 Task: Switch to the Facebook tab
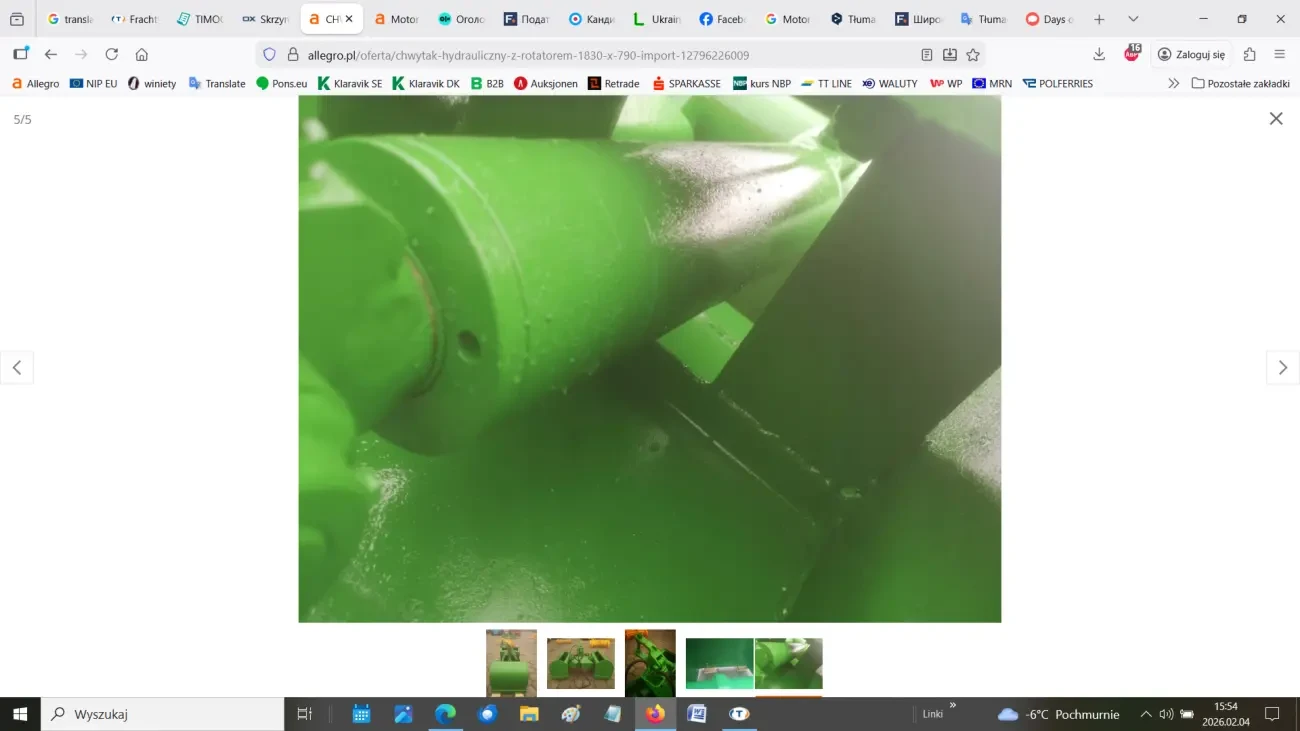coord(722,19)
